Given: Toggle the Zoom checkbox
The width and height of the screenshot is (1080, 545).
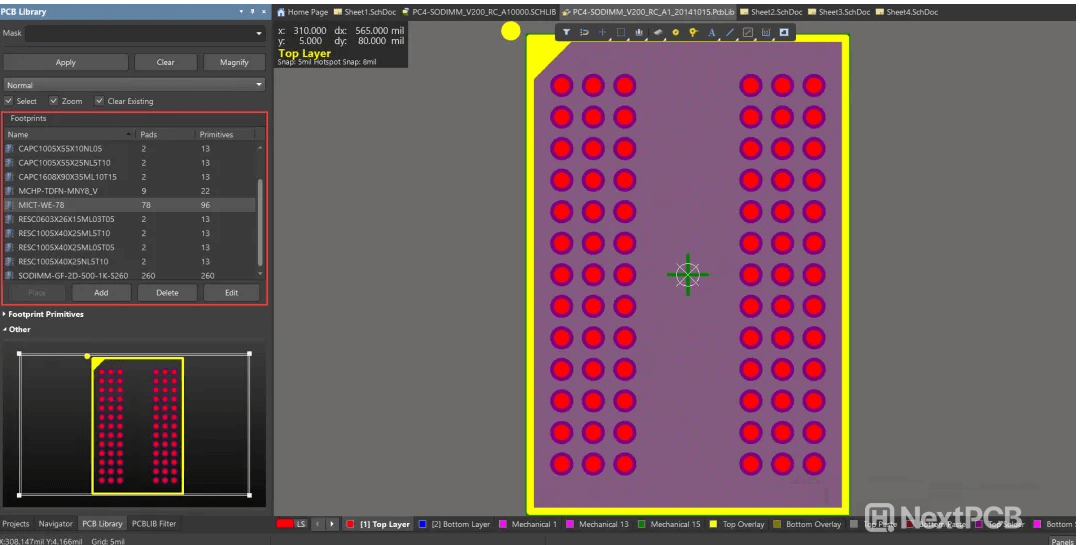Looking at the screenshot, I should pyautogui.click(x=54, y=101).
